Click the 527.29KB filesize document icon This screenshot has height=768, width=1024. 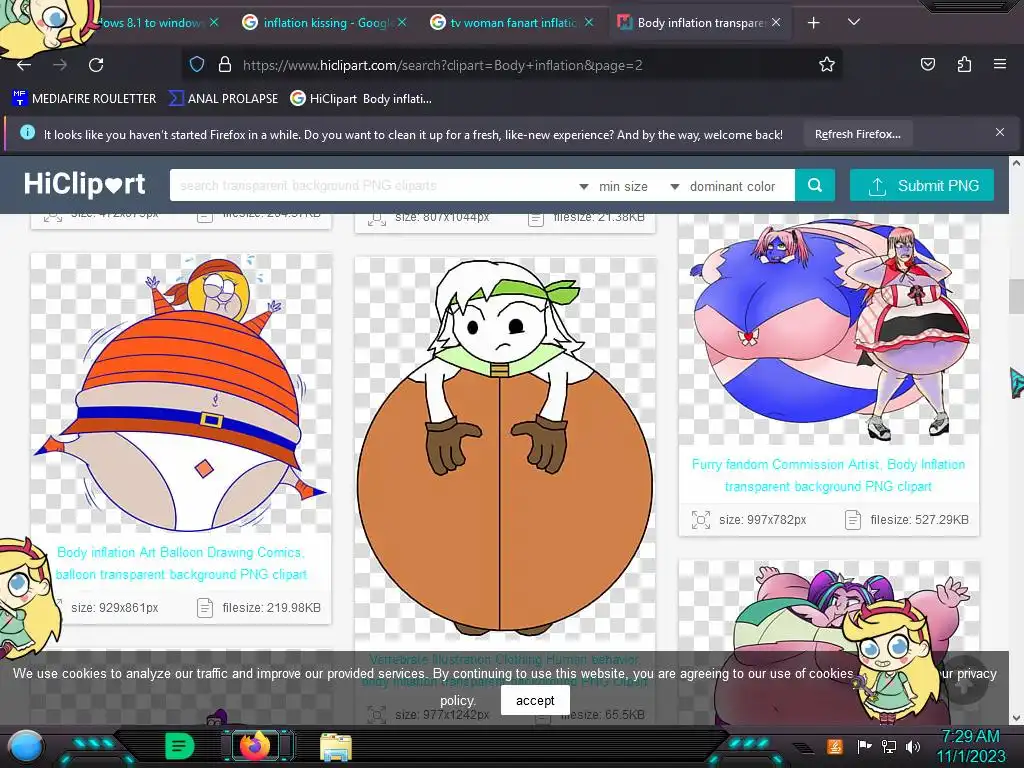(x=852, y=520)
